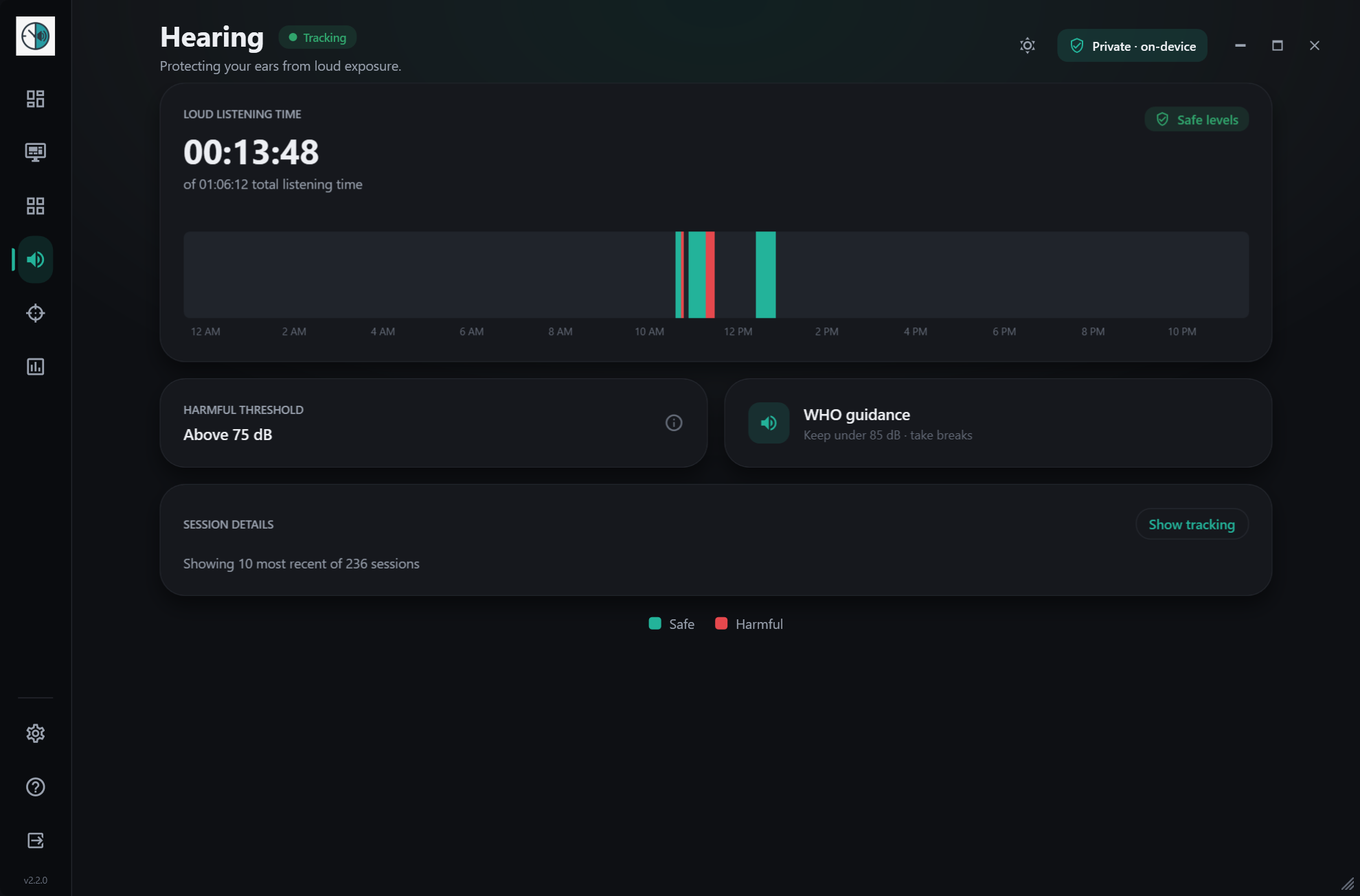Select the apps grid sidebar icon

(x=35, y=206)
